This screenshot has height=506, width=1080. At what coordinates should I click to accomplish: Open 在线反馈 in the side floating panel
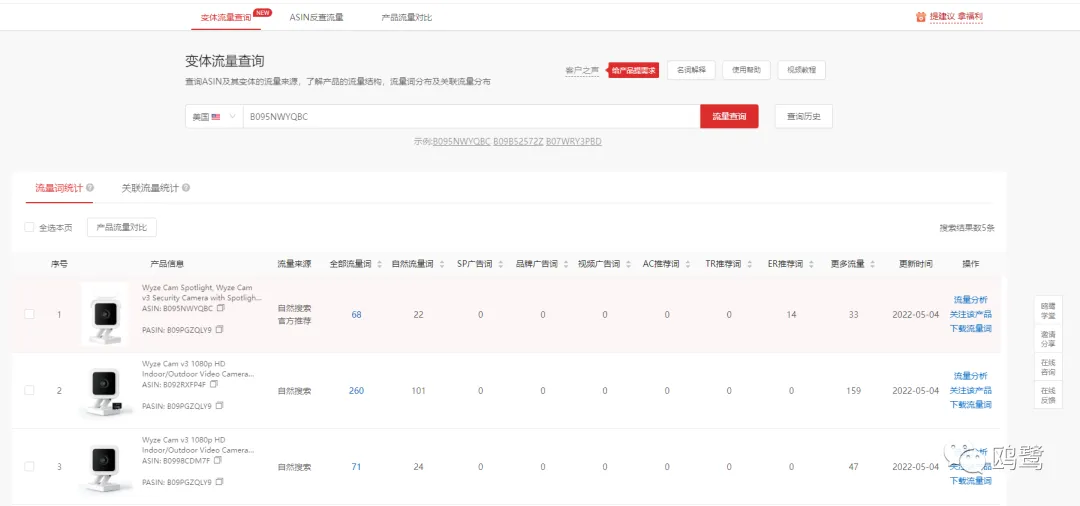click(1048, 394)
